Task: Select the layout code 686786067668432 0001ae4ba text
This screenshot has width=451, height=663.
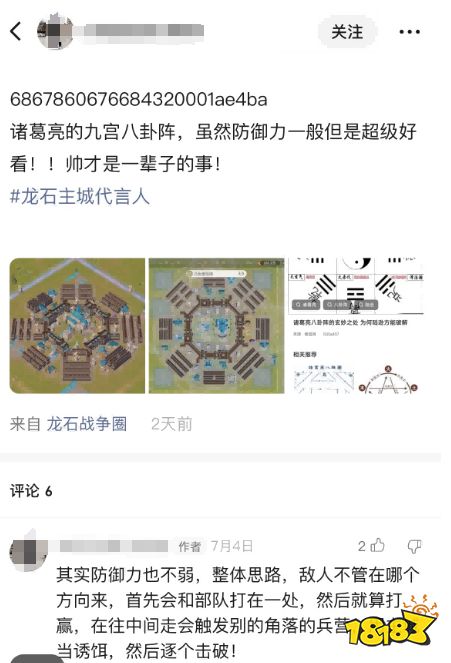Action: pos(139,99)
